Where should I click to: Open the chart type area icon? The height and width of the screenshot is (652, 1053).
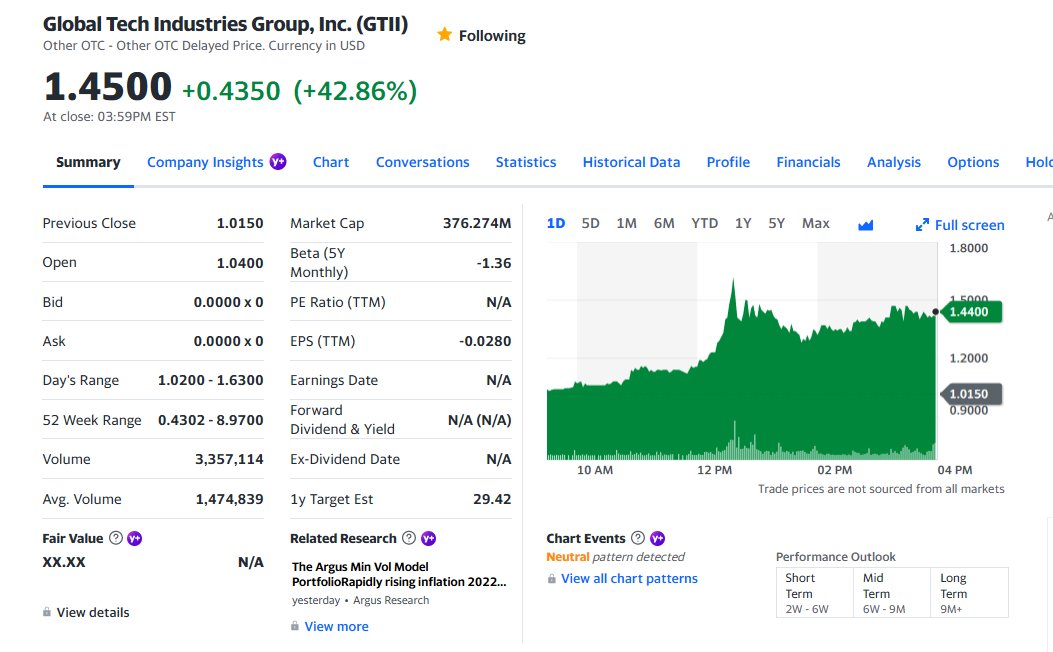click(x=866, y=225)
